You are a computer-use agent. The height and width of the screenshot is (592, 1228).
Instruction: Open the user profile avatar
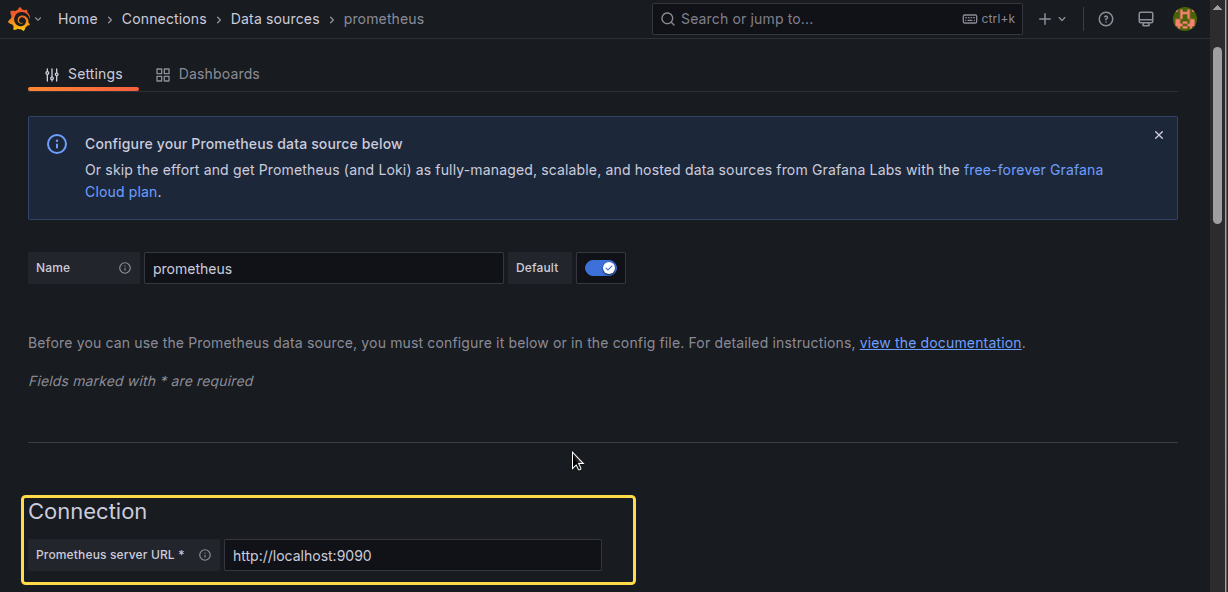pos(1185,19)
